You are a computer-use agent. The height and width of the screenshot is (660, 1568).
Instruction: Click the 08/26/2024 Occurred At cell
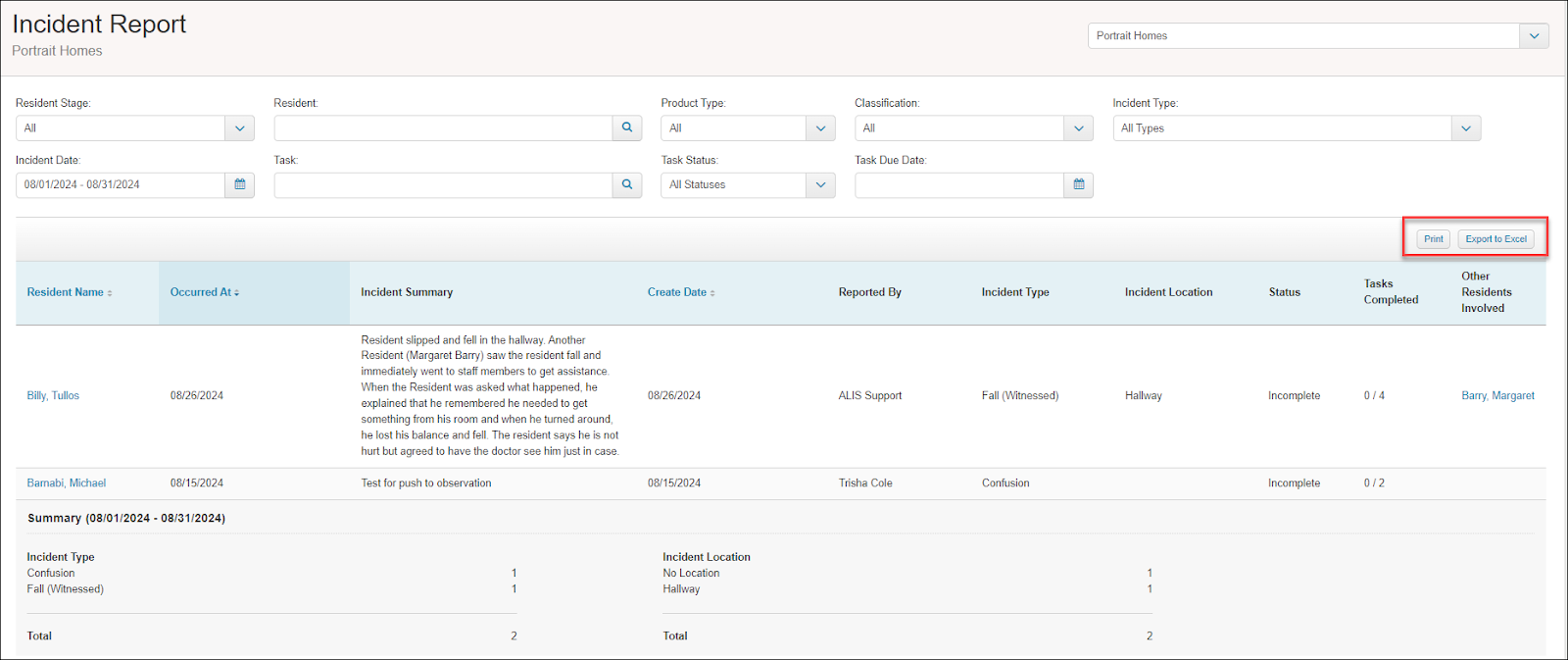tap(197, 395)
